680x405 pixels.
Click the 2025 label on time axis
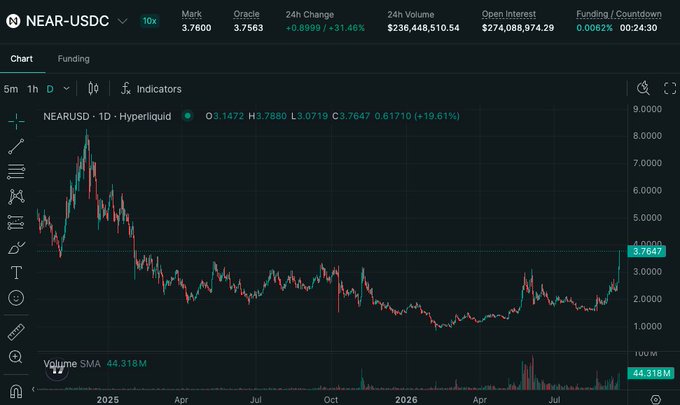pos(108,399)
